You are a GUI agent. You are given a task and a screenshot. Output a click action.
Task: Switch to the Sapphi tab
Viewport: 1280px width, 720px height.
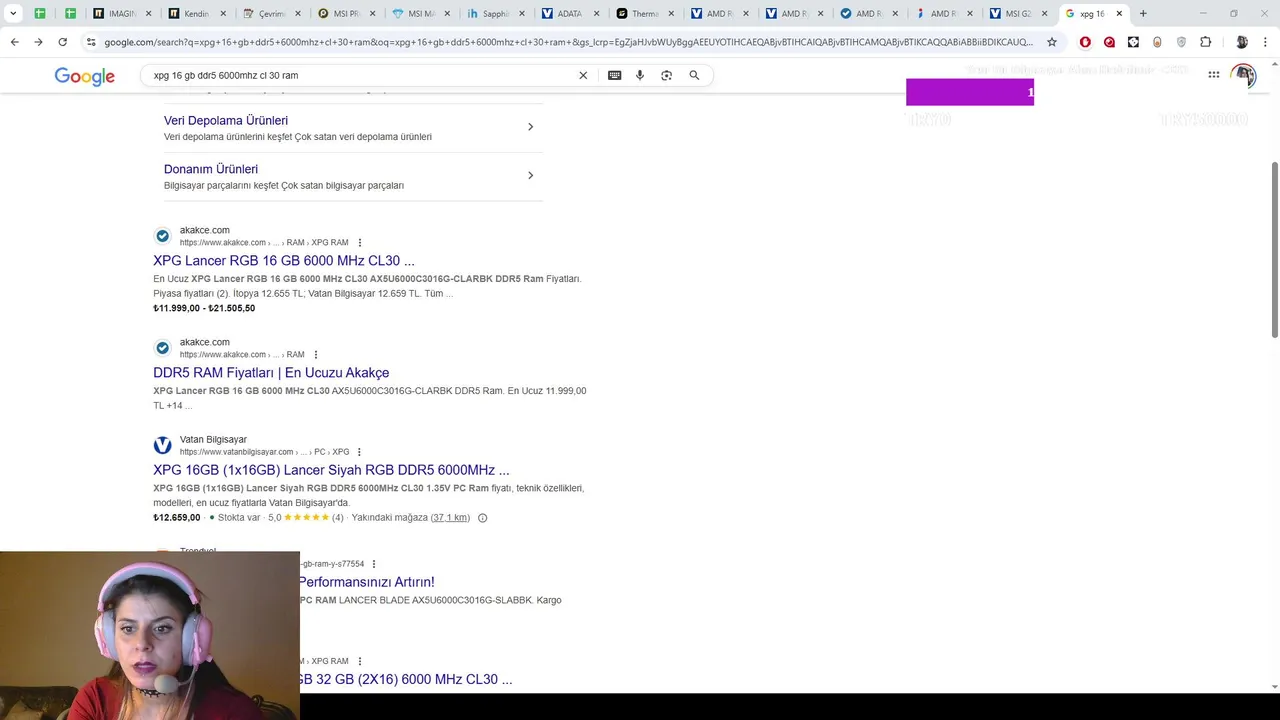coord(494,14)
